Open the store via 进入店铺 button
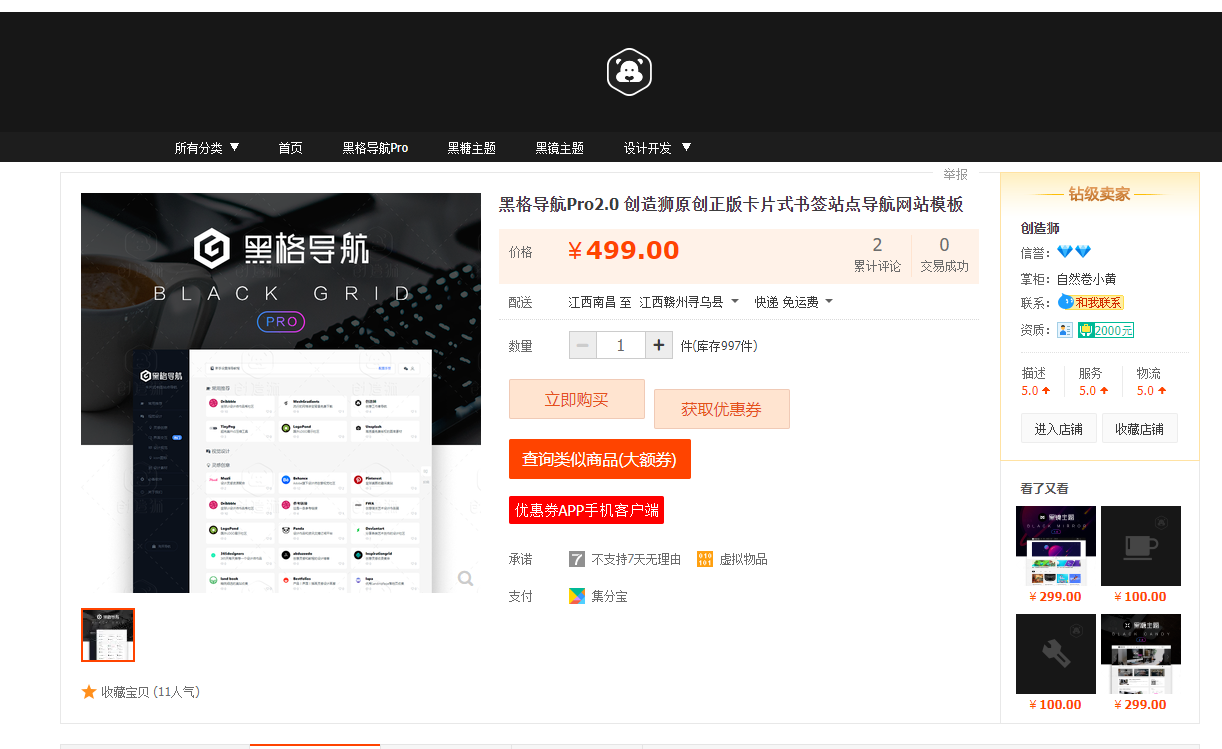The height and width of the screenshot is (749, 1222). click(1058, 427)
